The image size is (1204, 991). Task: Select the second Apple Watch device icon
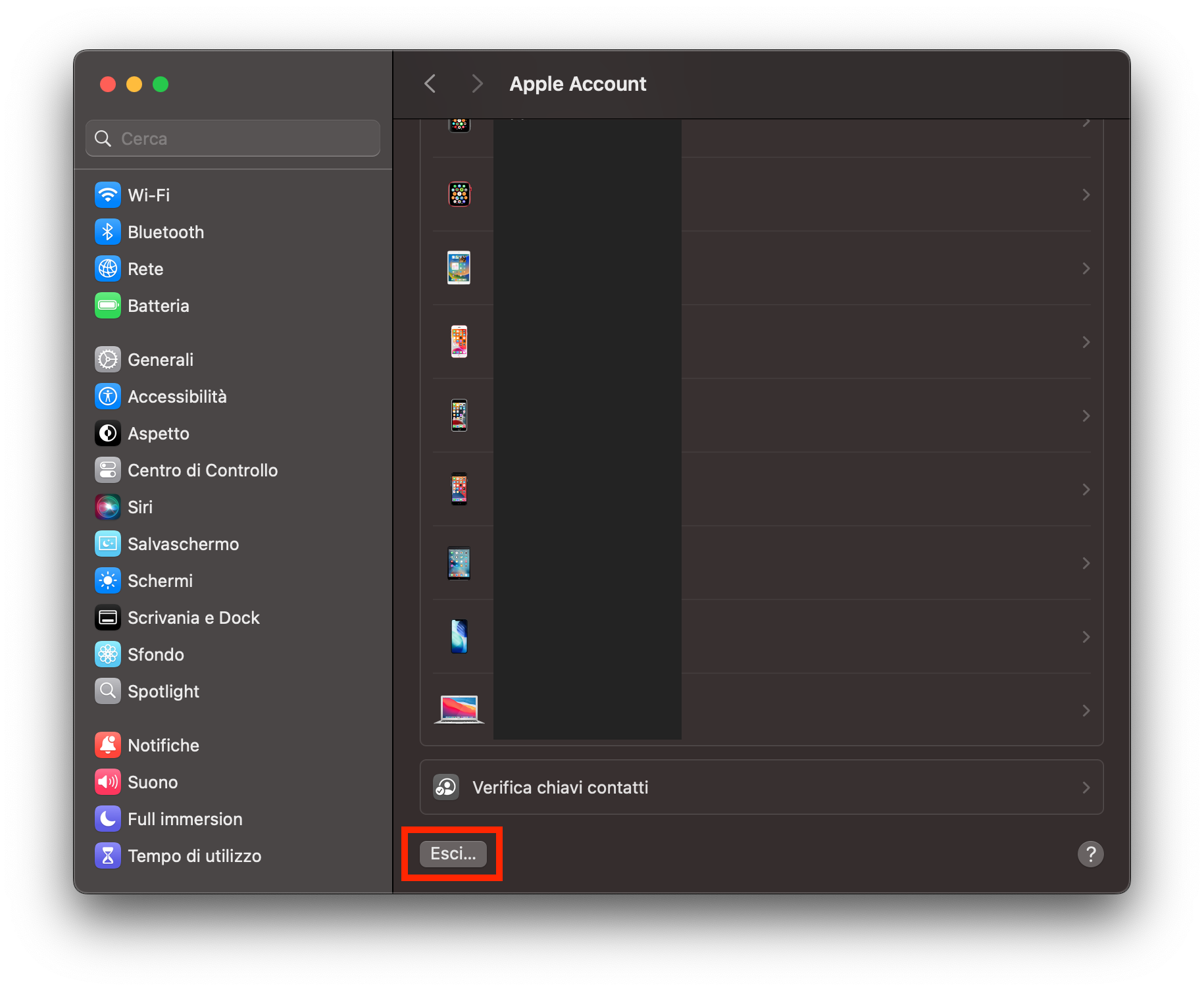pos(459,194)
